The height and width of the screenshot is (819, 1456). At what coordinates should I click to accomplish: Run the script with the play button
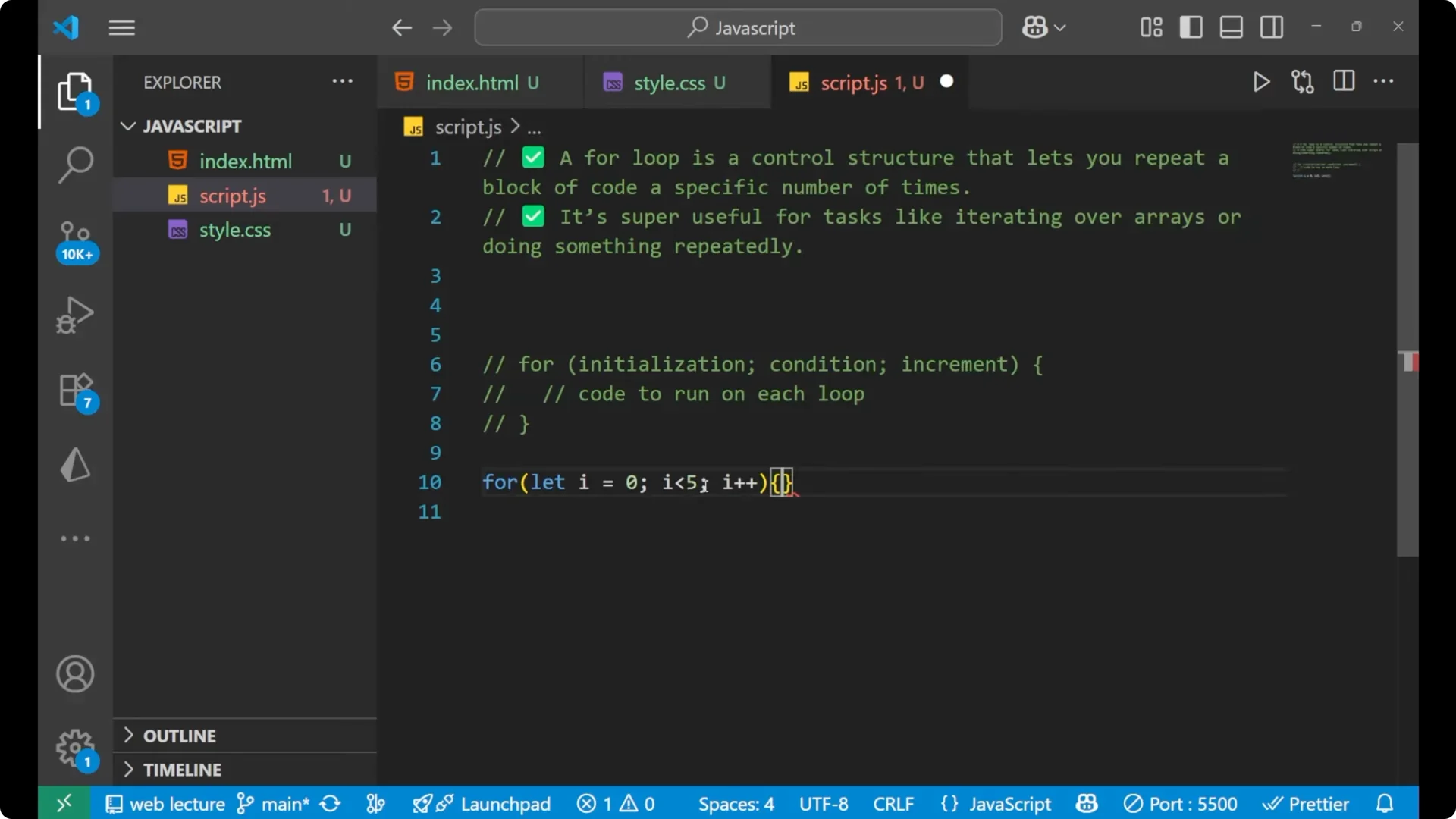coord(1261,82)
